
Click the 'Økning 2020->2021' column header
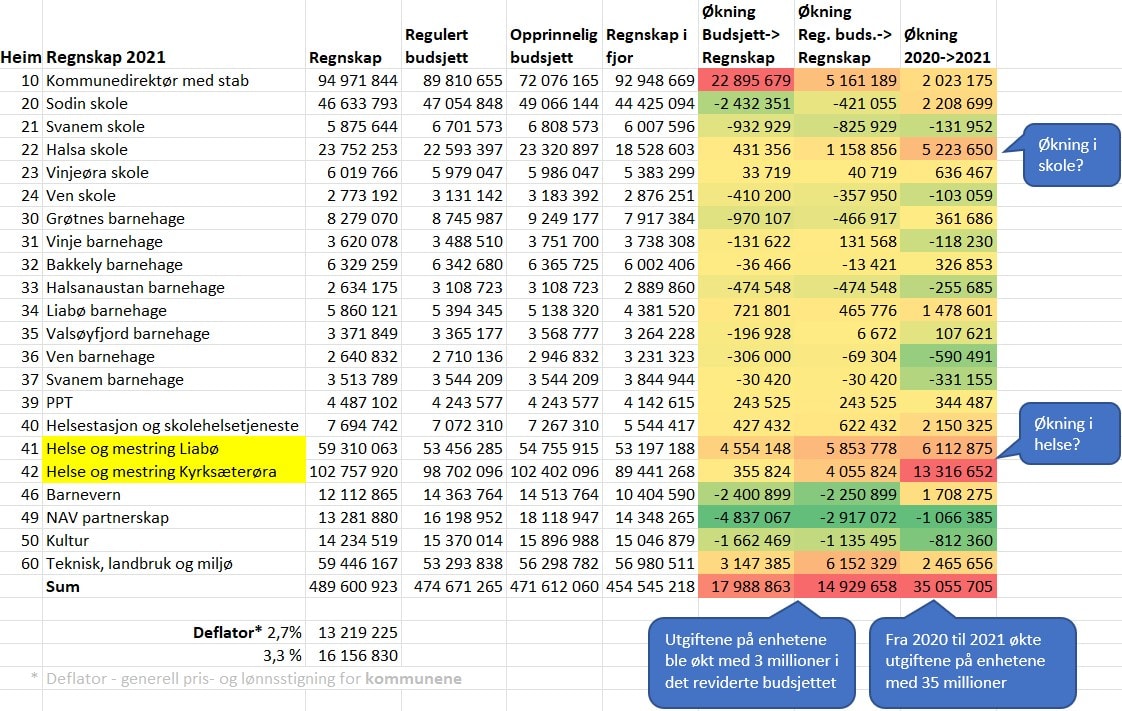(947, 46)
